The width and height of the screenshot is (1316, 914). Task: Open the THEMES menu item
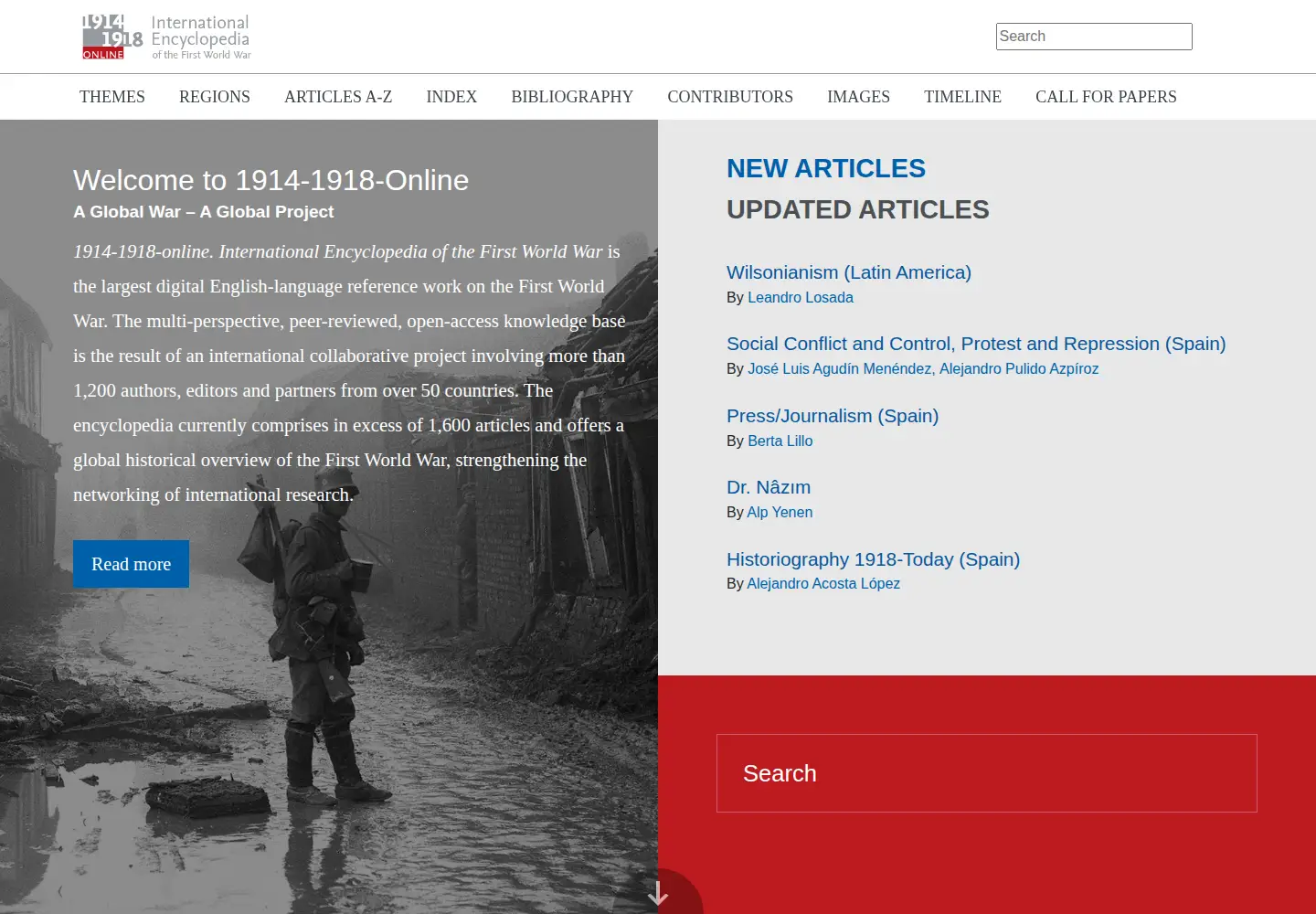(112, 97)
